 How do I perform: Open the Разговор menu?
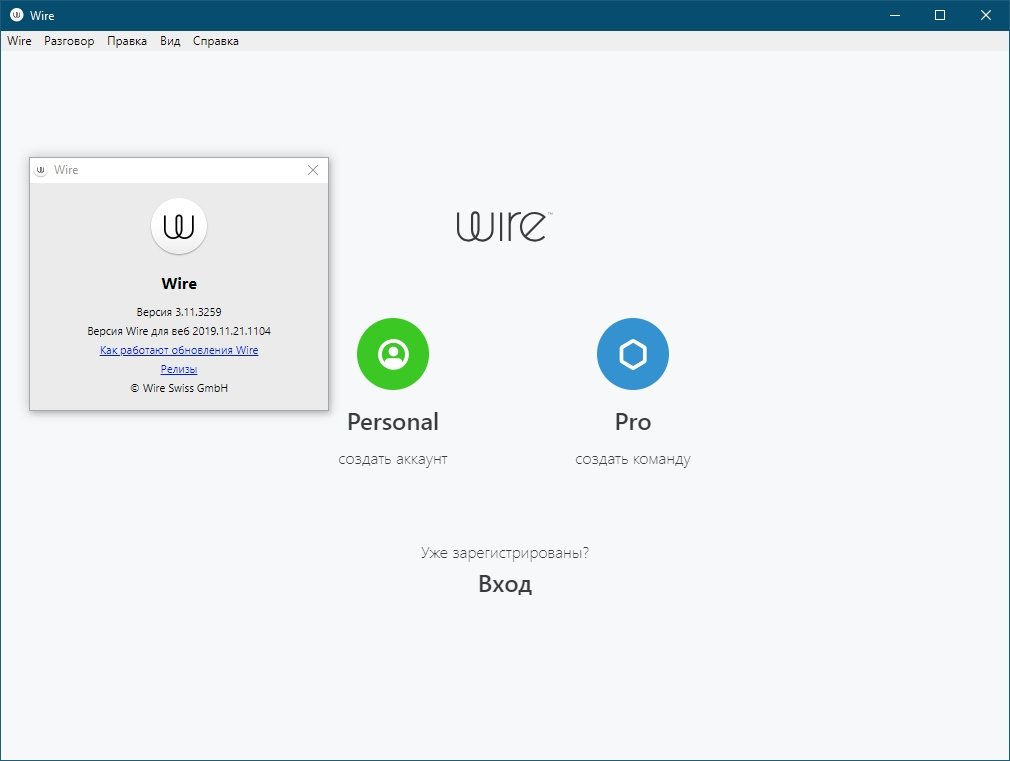[69, 41]
